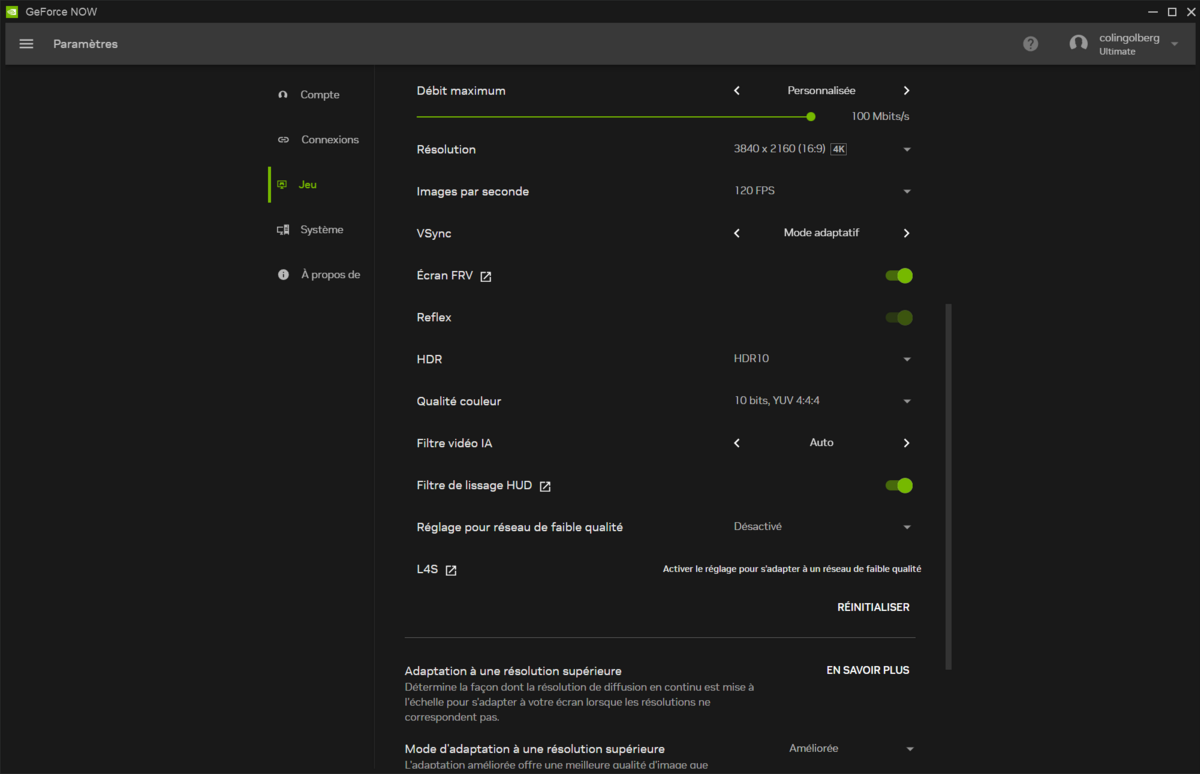The width and height of the screenshot is (1200, 774).
Task: Open the hamburger navigation menu
Action: pos(27,44)
